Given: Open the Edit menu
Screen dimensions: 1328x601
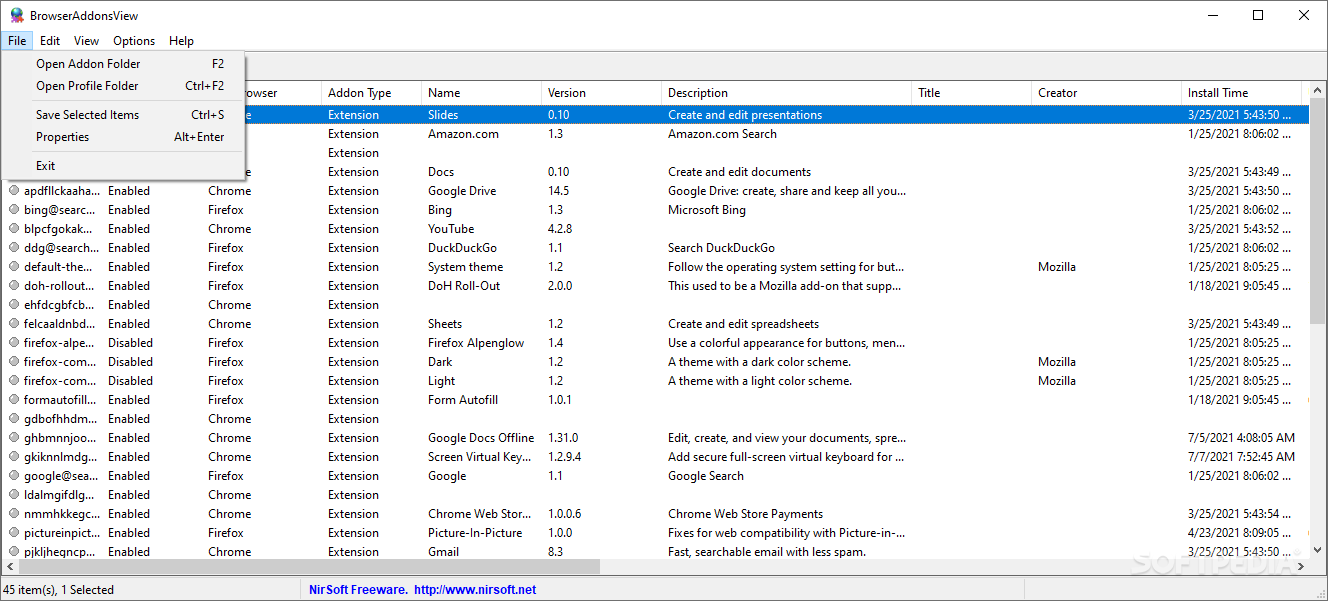Looking at the screenshot, I should point(50,41).
